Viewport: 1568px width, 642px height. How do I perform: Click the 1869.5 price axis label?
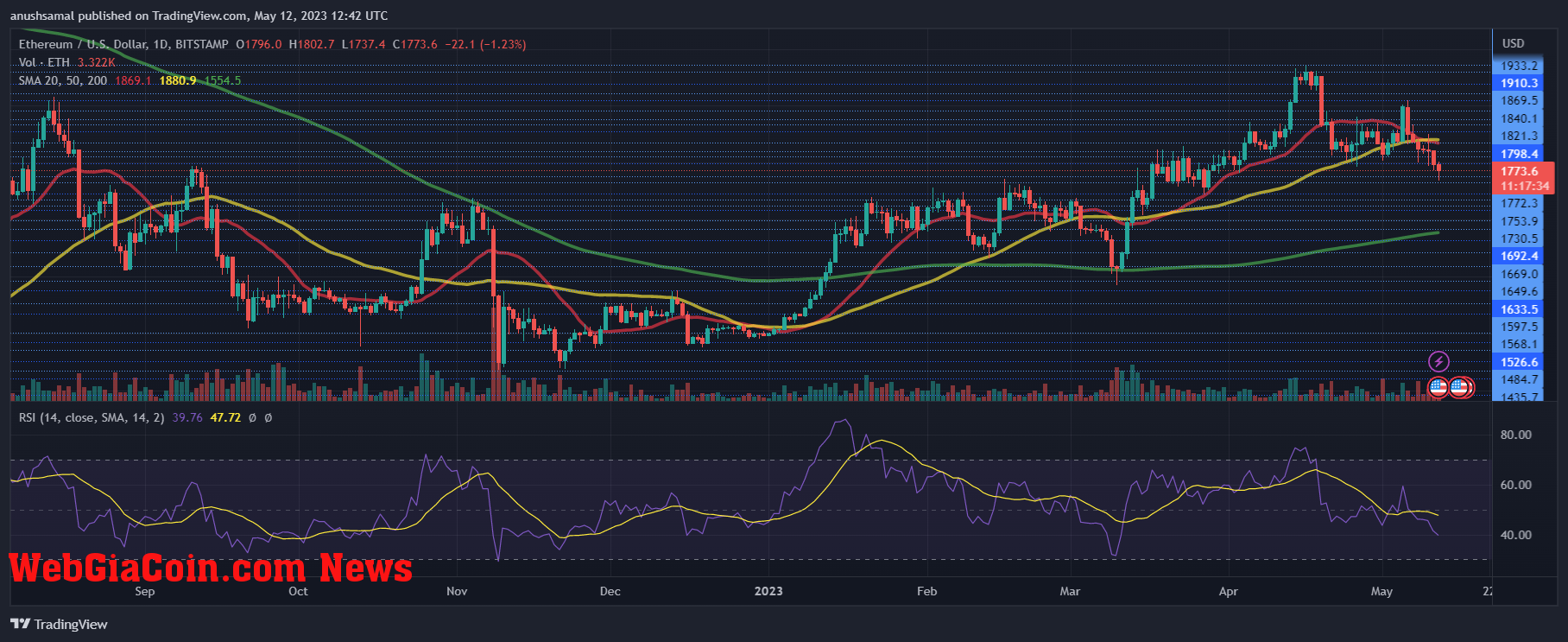(x=1520, y=101)
